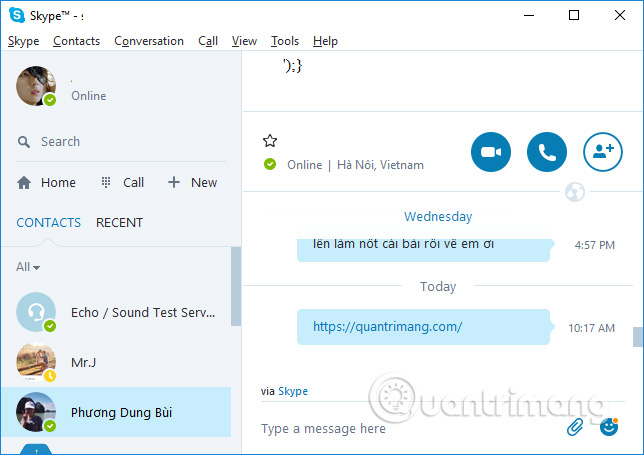644x455 pixels.
Task: Click the Wednesday date header
Action: [438, 216]
